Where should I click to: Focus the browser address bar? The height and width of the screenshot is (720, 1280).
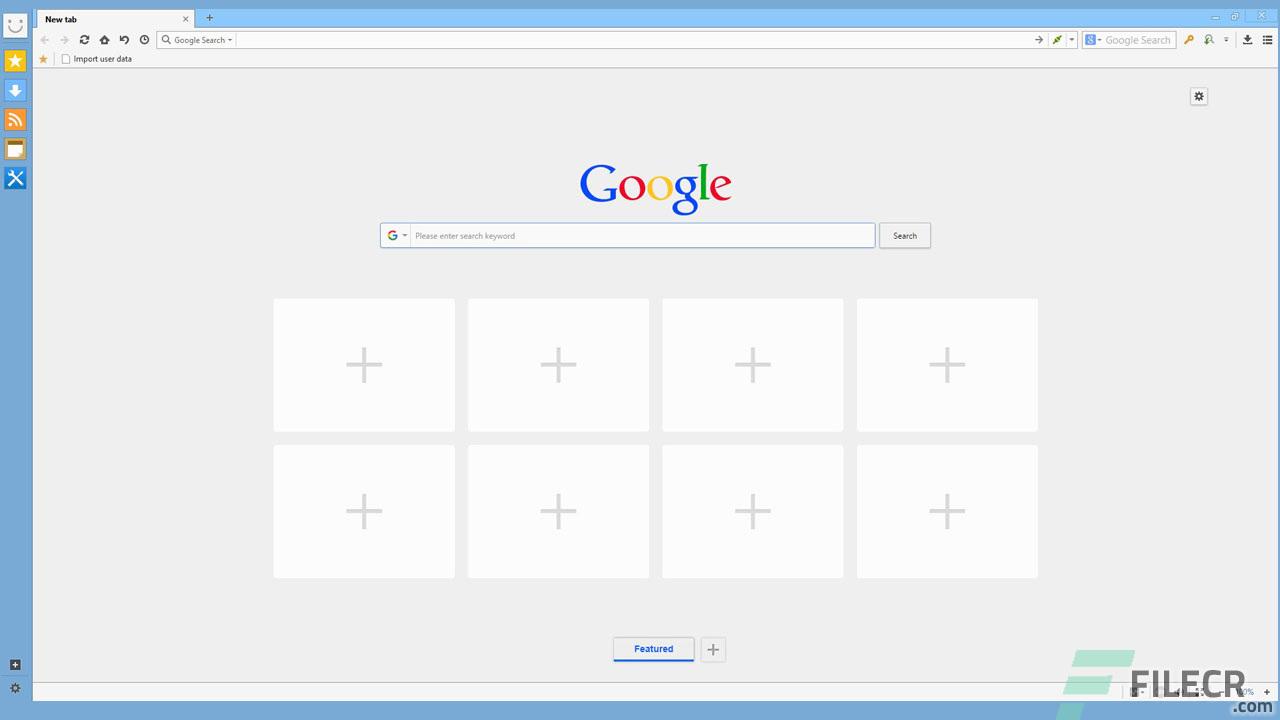(x=634, y=40)
